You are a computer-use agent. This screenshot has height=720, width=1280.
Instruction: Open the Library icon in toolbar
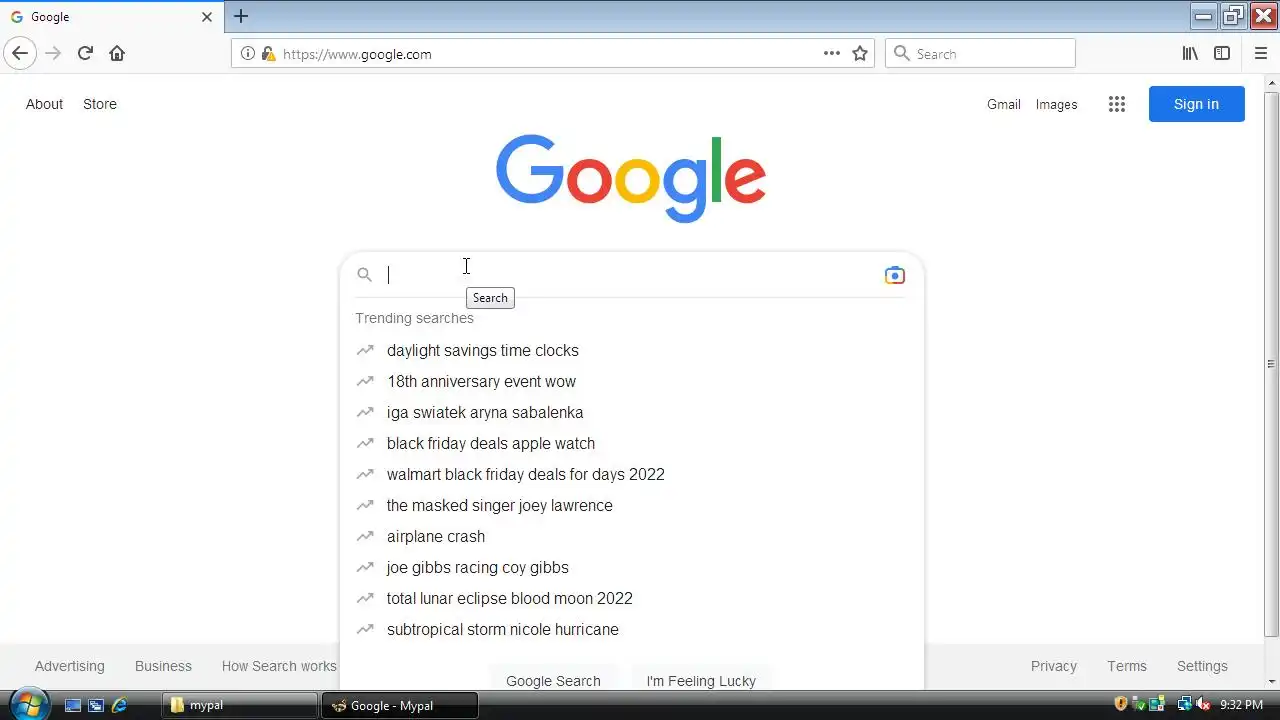pos(1190,54)
